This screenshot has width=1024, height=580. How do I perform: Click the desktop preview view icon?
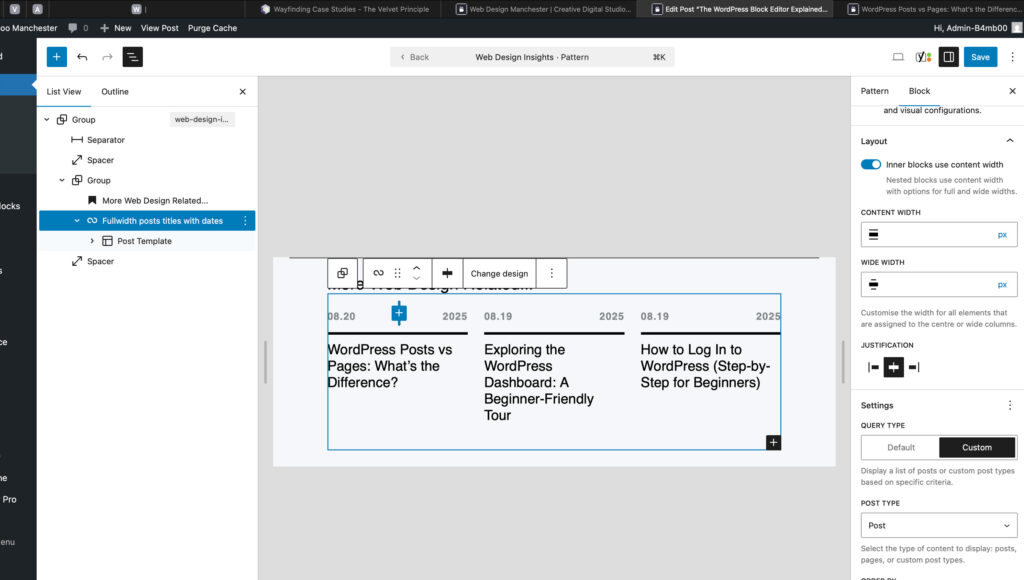point(898,57)
